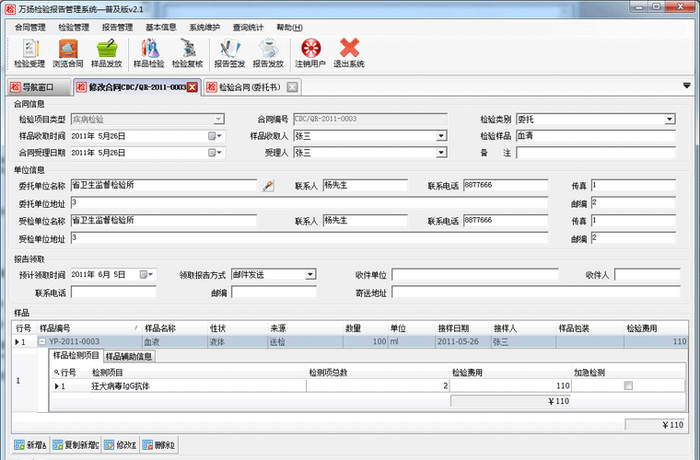This screenshot has height=460, width=700.
Task: Open the 检验项目类型 dropdown
Action: (x=218, y=119)
